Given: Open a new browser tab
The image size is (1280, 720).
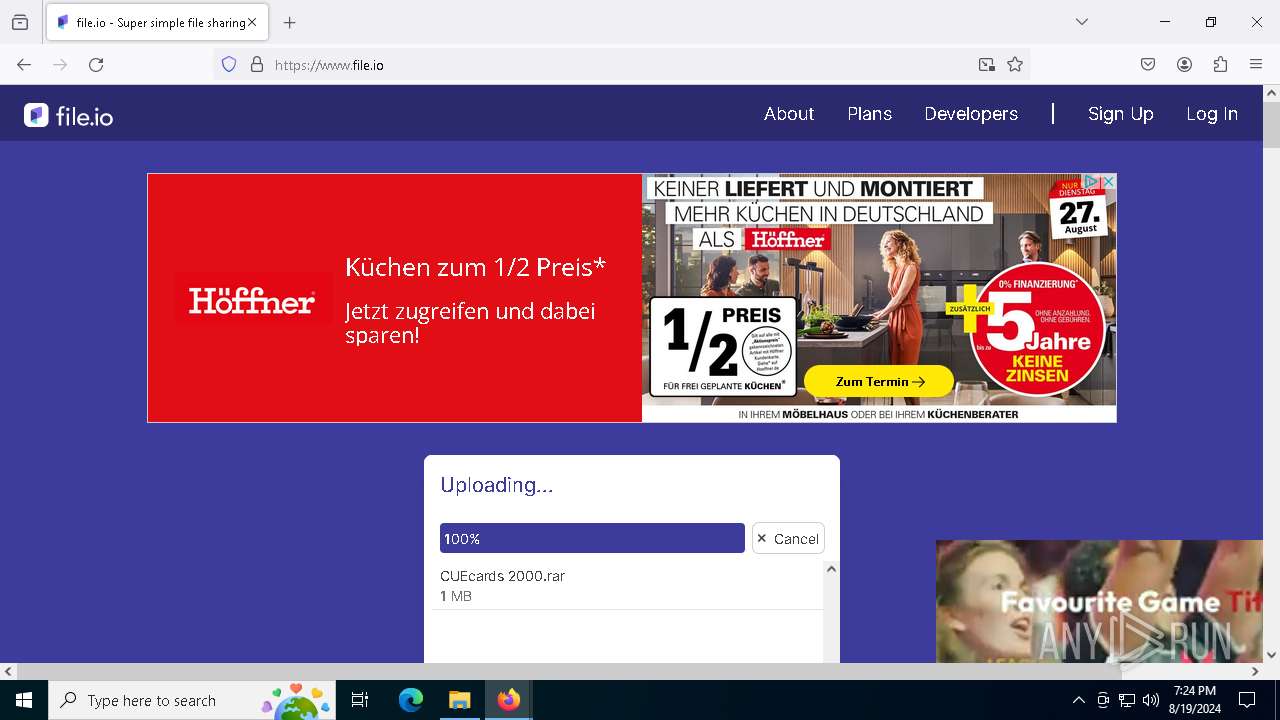Looking at the screenshot, I should click(x=290, y=22).
